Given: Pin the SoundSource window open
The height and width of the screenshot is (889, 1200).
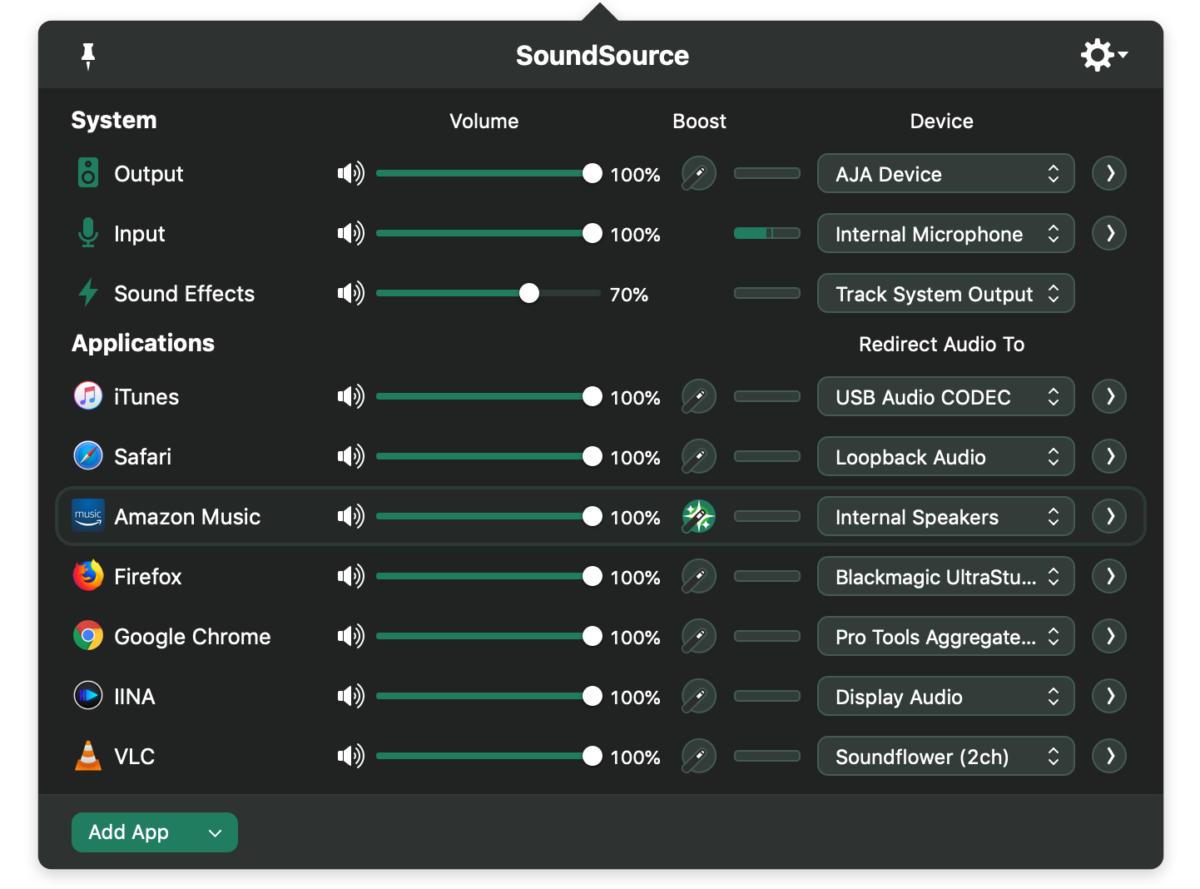Looking at the screenshot, I should click(x=88, y=56).
